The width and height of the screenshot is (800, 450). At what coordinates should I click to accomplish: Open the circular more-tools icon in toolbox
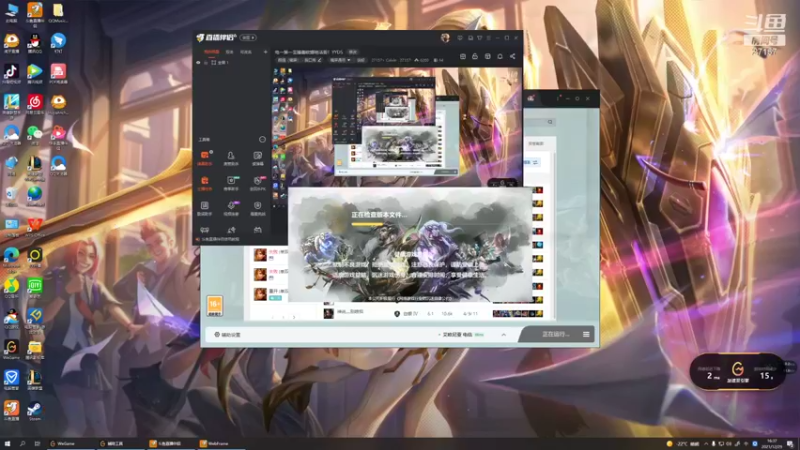tap(262, 139)
